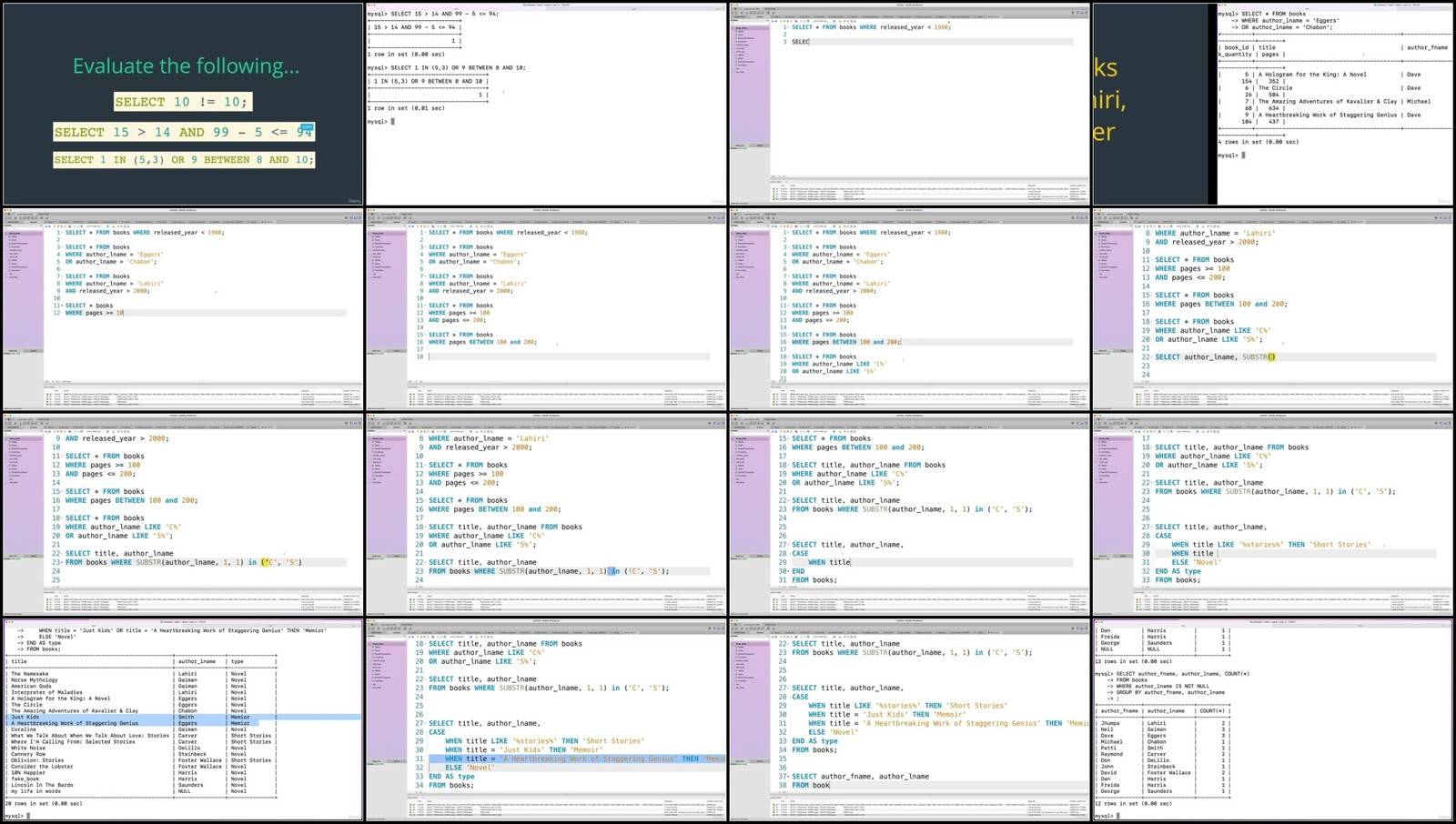The height and width of the screenshot is (824, 1456).
Task: Click the small blue badge on the slide
Action: coord(307,127)
